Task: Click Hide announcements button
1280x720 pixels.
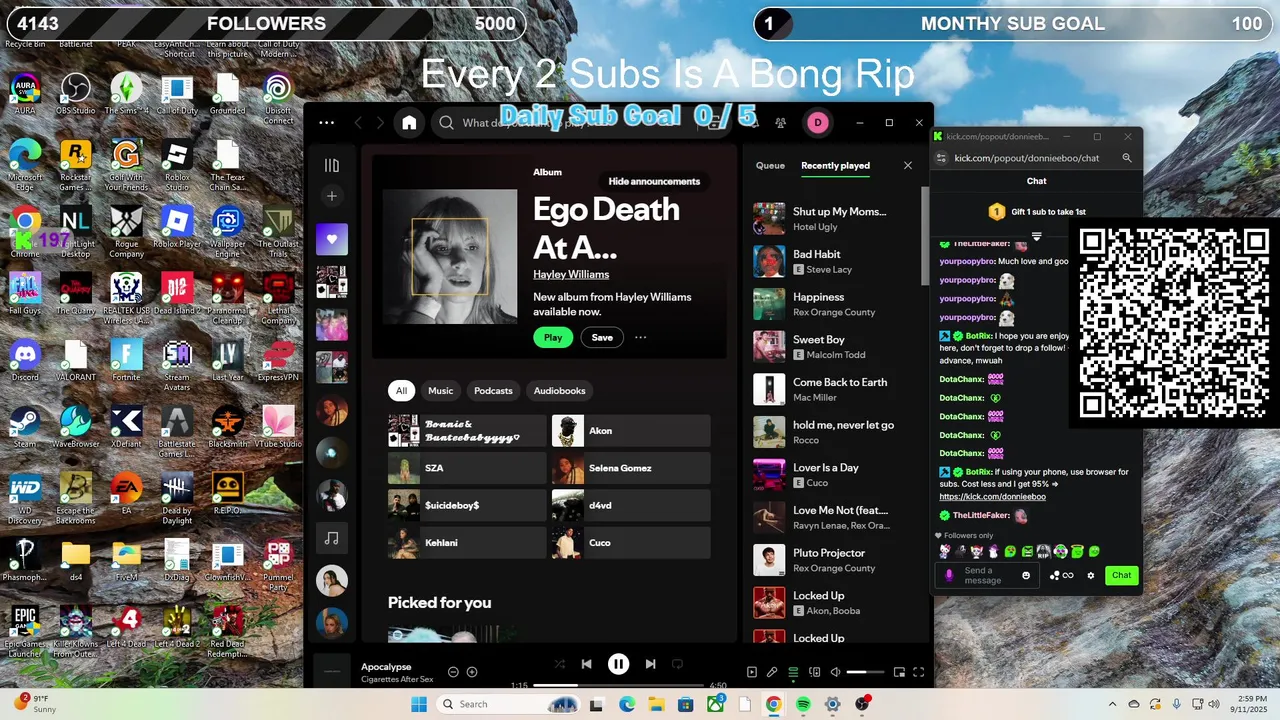Action: coord(654,181)
